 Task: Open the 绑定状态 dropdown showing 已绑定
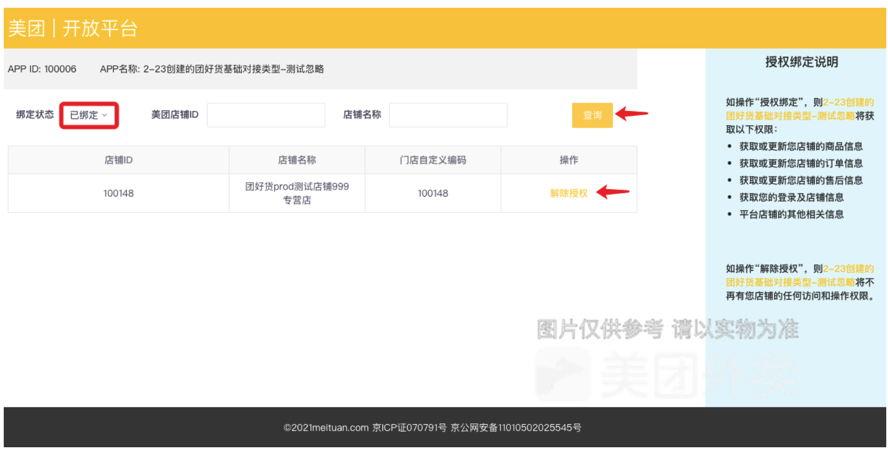89,115
